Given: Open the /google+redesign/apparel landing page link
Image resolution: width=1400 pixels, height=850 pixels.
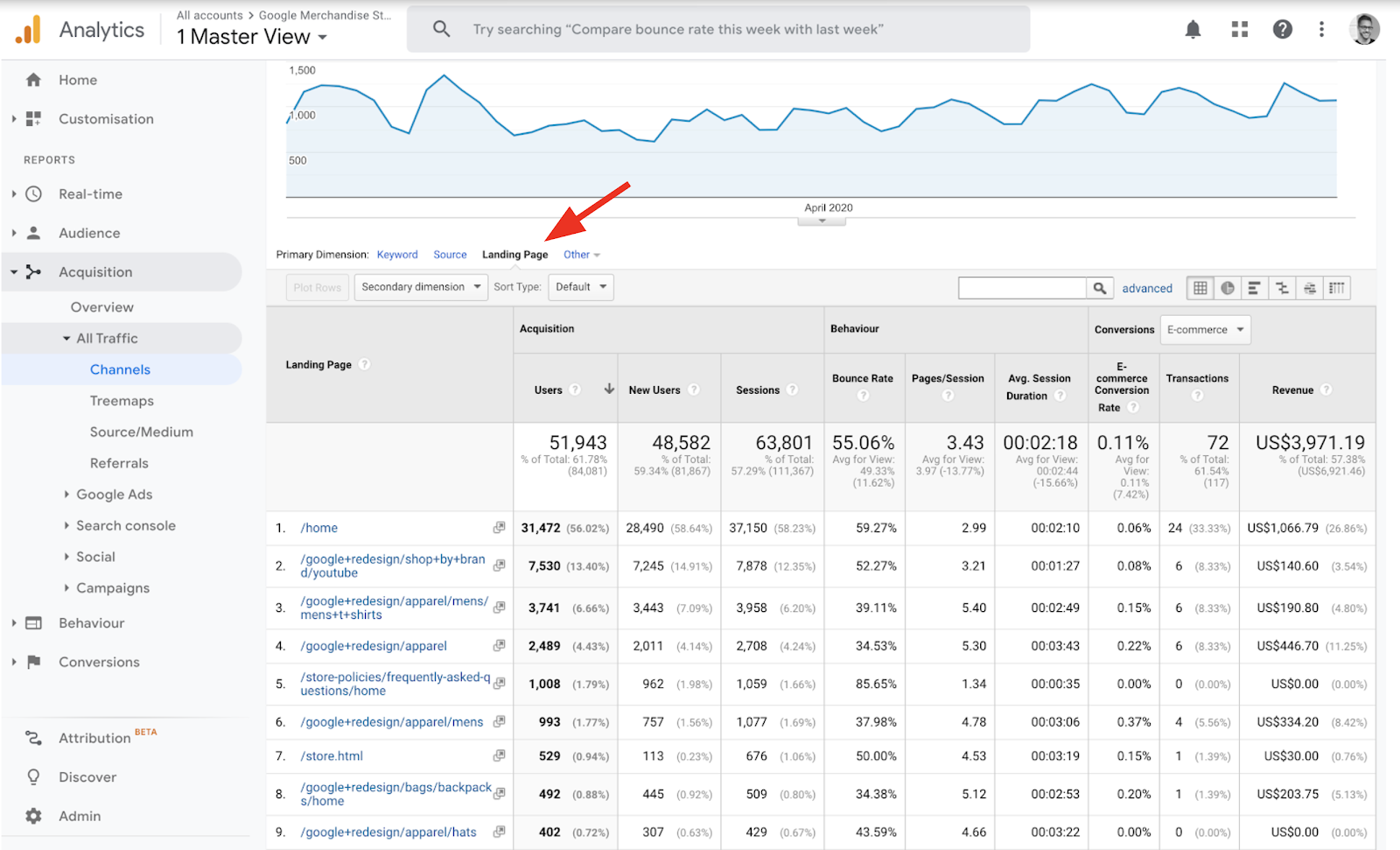Looking at the screenshot, I should pos(374,646).
